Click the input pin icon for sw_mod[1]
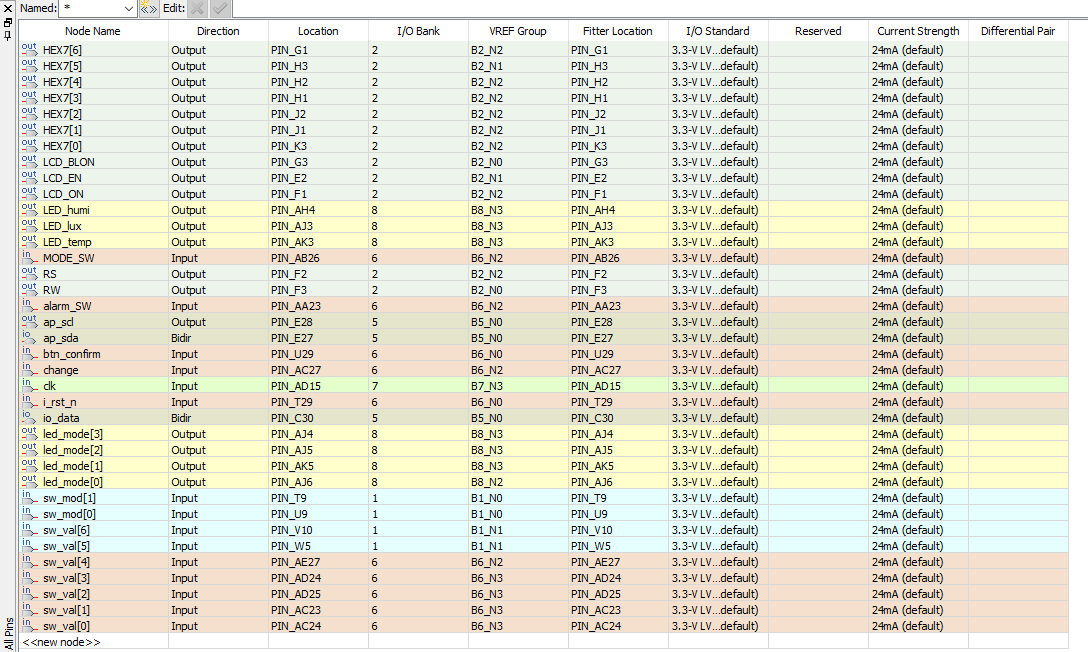 [x=29, y=497]
